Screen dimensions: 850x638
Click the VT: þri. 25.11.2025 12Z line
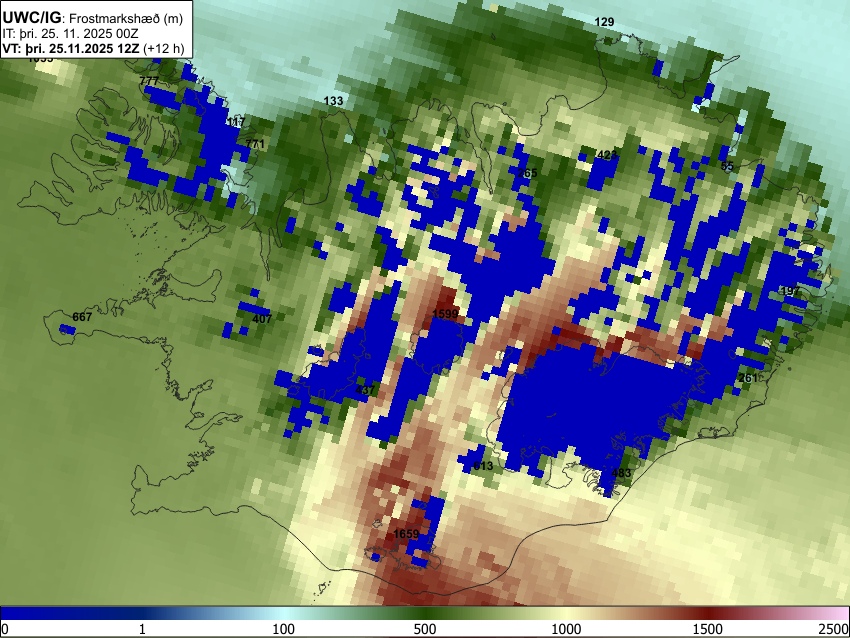pyautogui.click(x=93, y=48)
